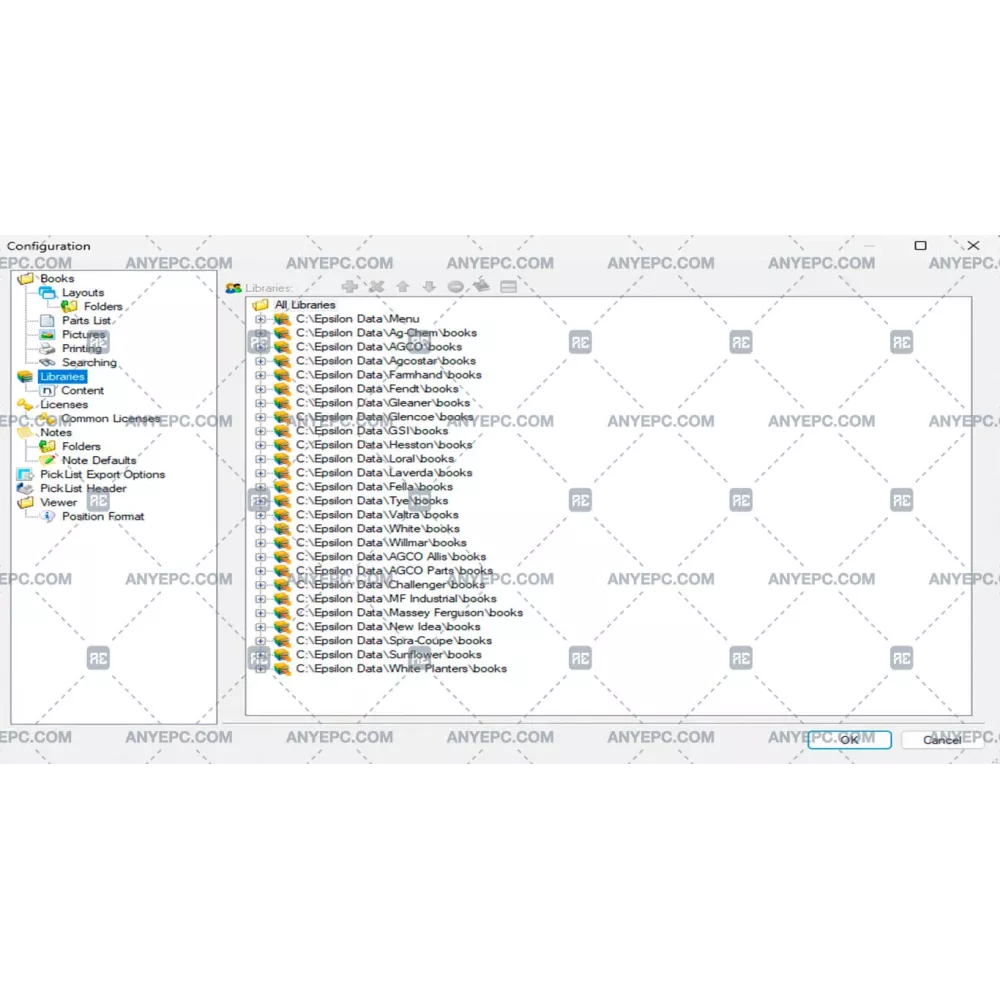This screenshot has height=1000, width=1000.
Task: Expand the Challenger\books library node
Action: [x=260, y=585]
